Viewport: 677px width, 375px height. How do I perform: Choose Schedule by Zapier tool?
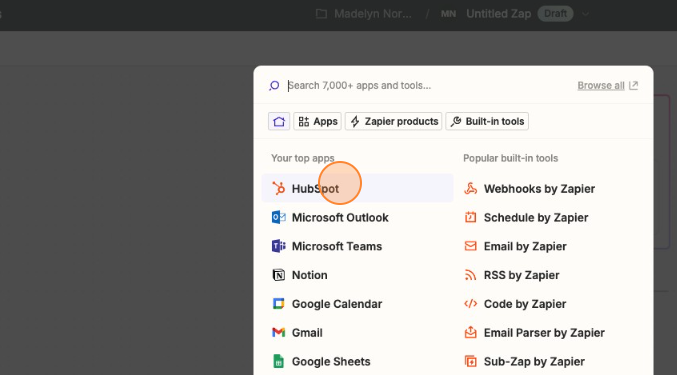549,217
